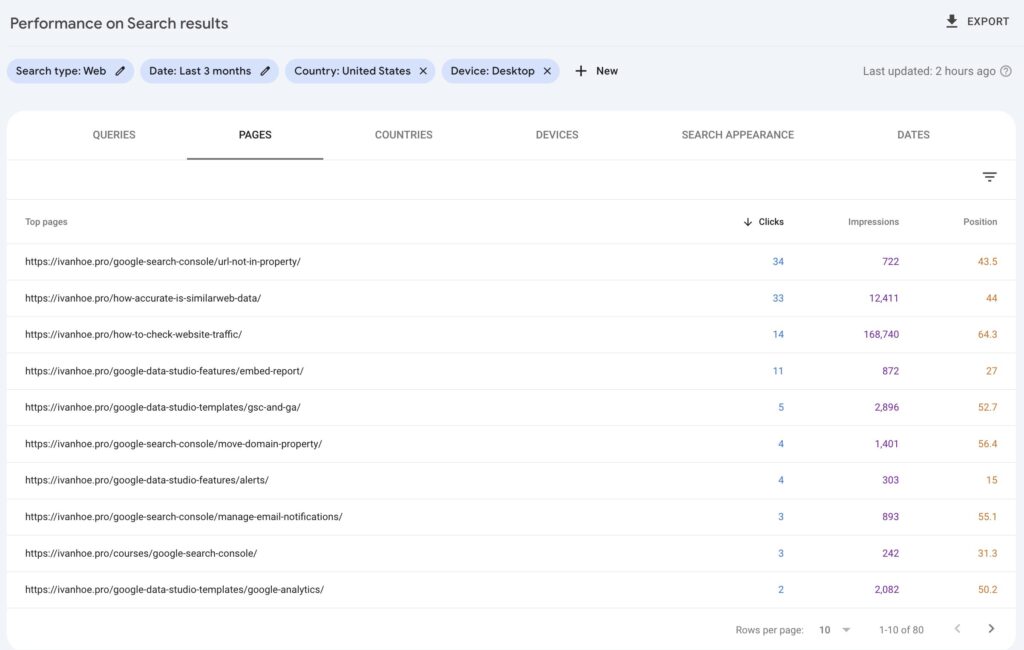Viewport: 1024px width, 650px height.
Task: Sort table by Position column
Action: click(980, 222)
